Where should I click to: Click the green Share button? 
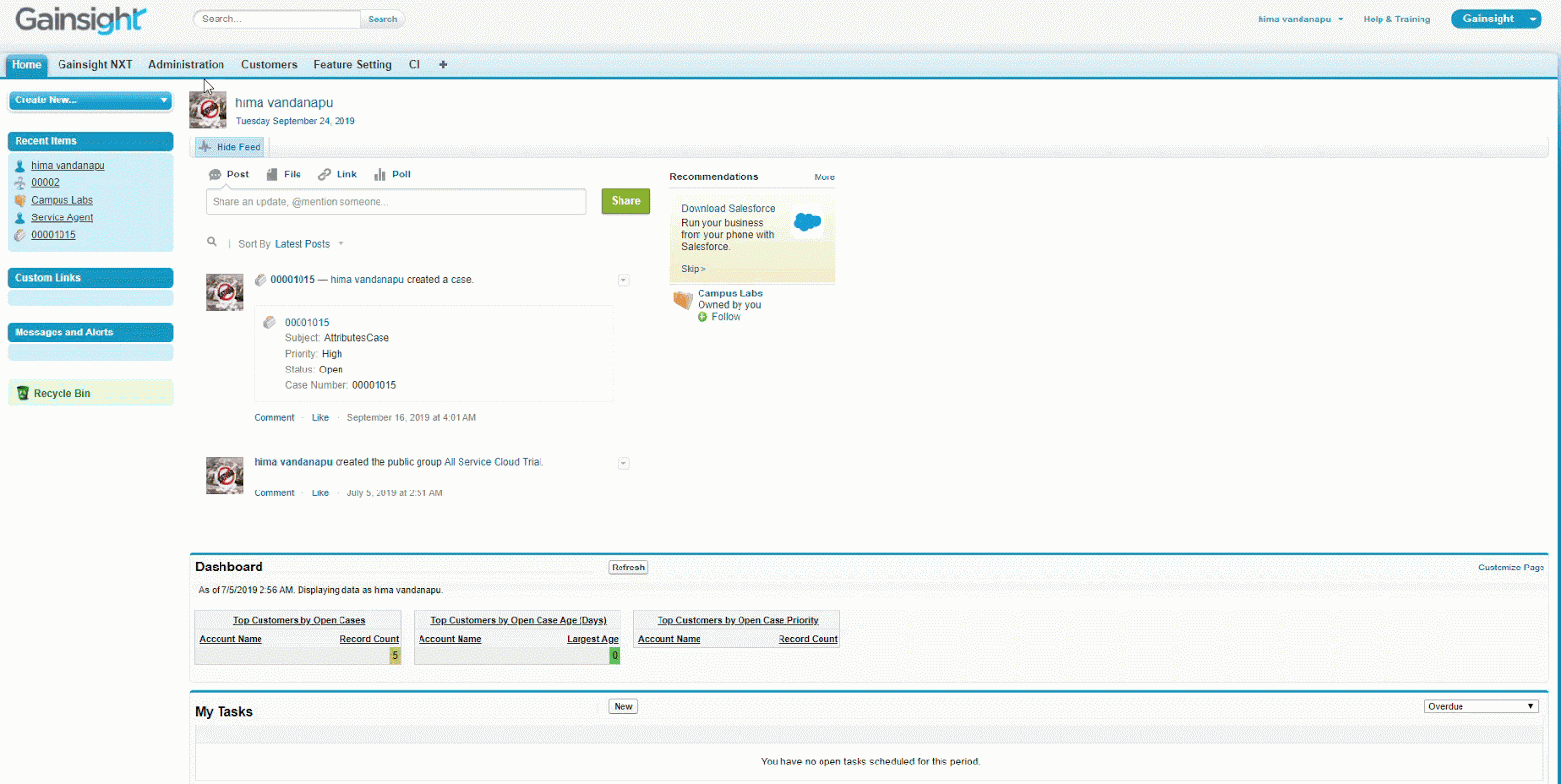click(x=625, y=201)
